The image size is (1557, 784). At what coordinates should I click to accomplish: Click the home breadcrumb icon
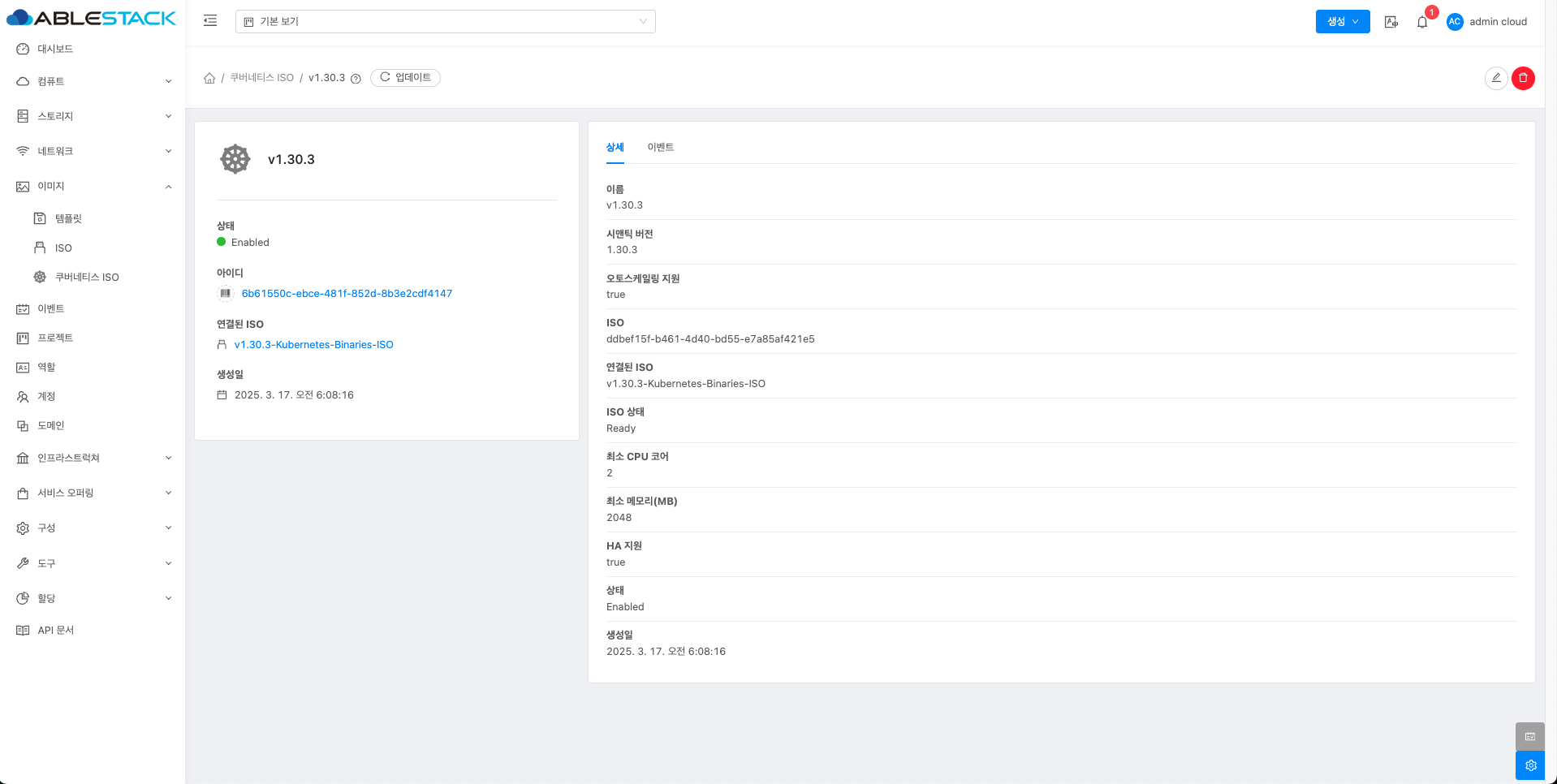(x=209, y=78)
